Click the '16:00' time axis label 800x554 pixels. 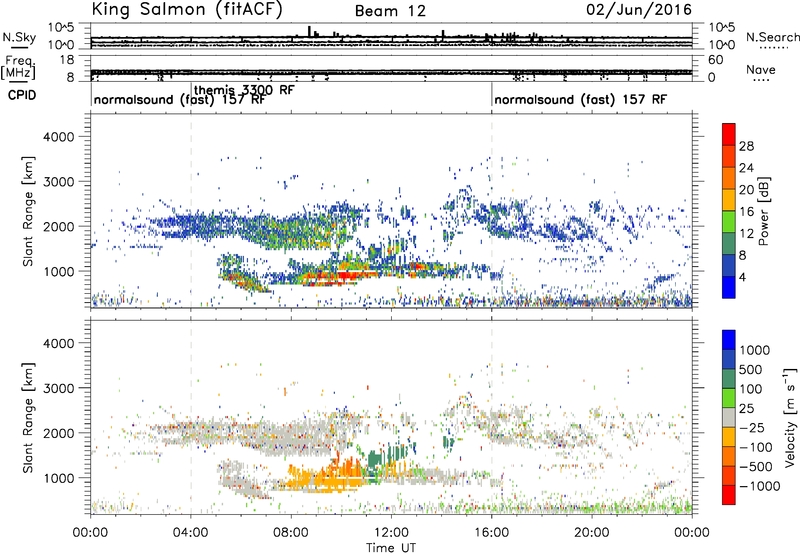click(492, 533)
